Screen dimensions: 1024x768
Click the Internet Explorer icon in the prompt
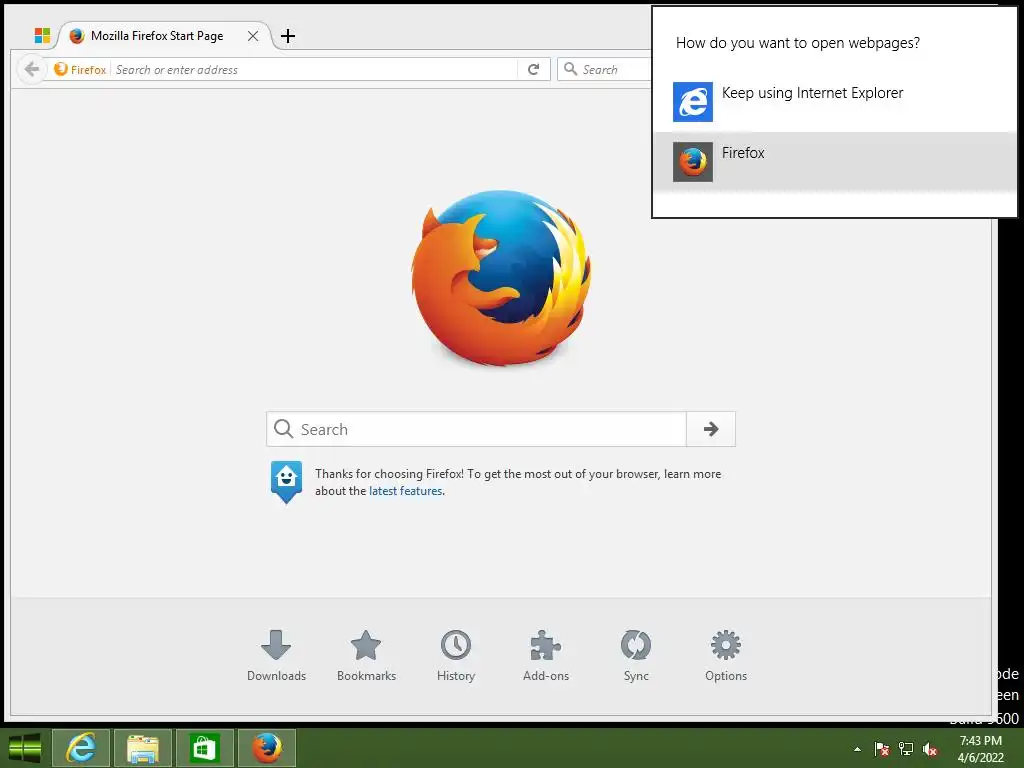pos(693,102)
